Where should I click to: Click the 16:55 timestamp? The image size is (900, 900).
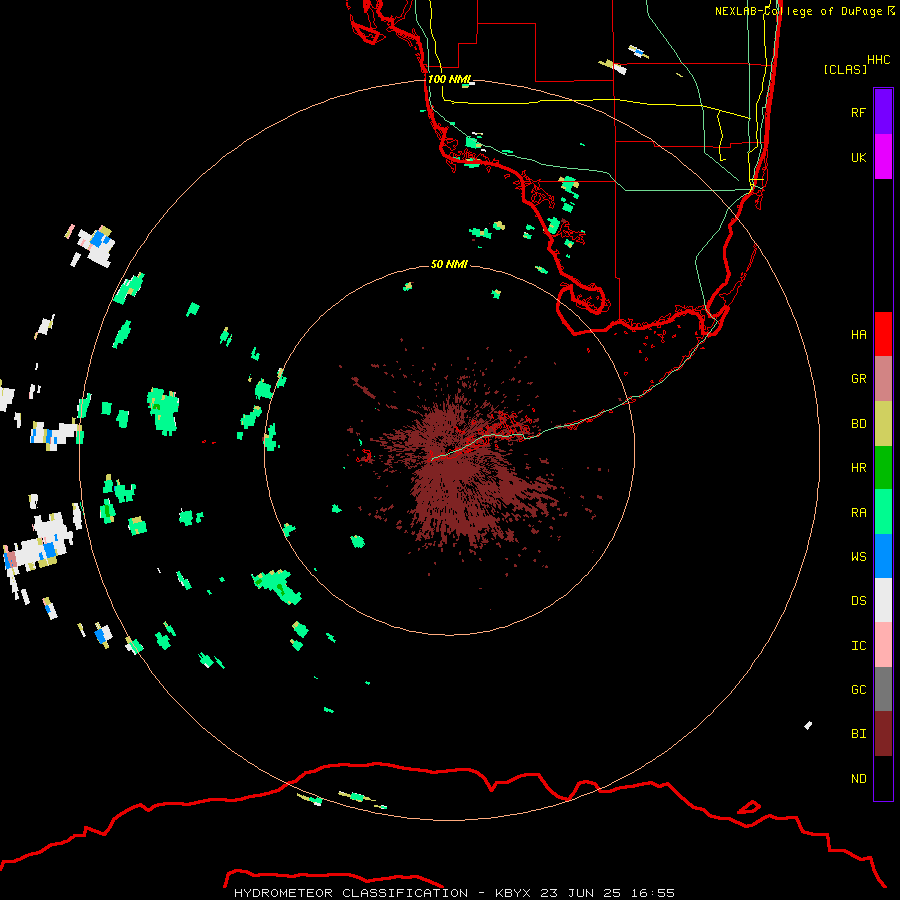click(x=653, y=893)
